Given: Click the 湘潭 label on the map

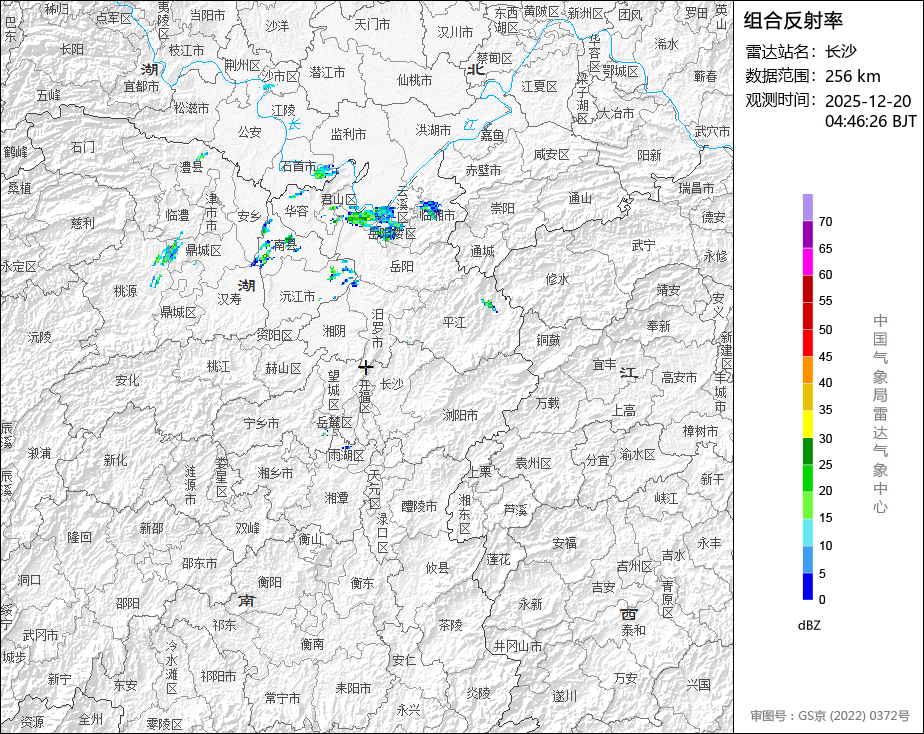Looking at the screenshot, I should 336,498.
